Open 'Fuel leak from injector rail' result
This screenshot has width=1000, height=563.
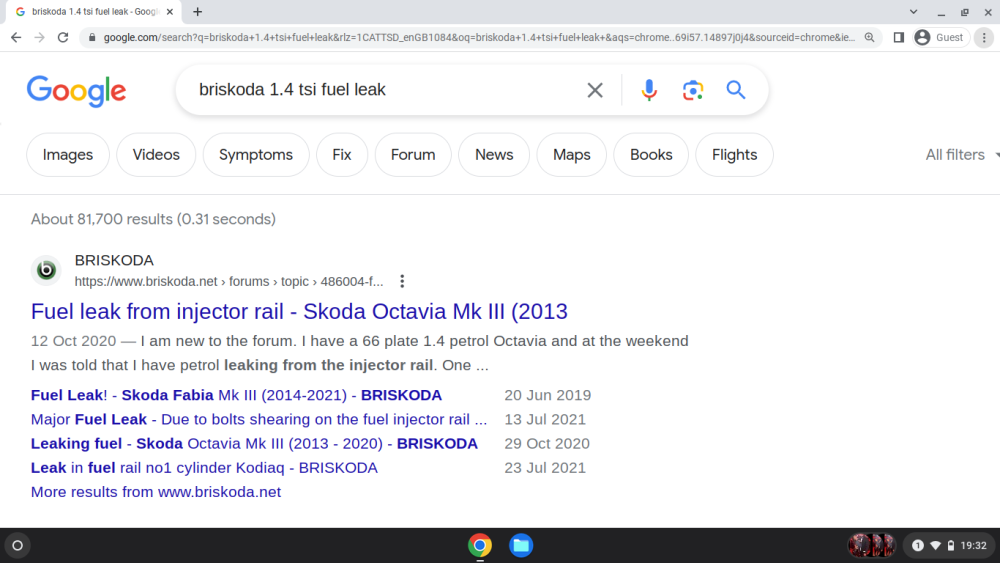299,312
